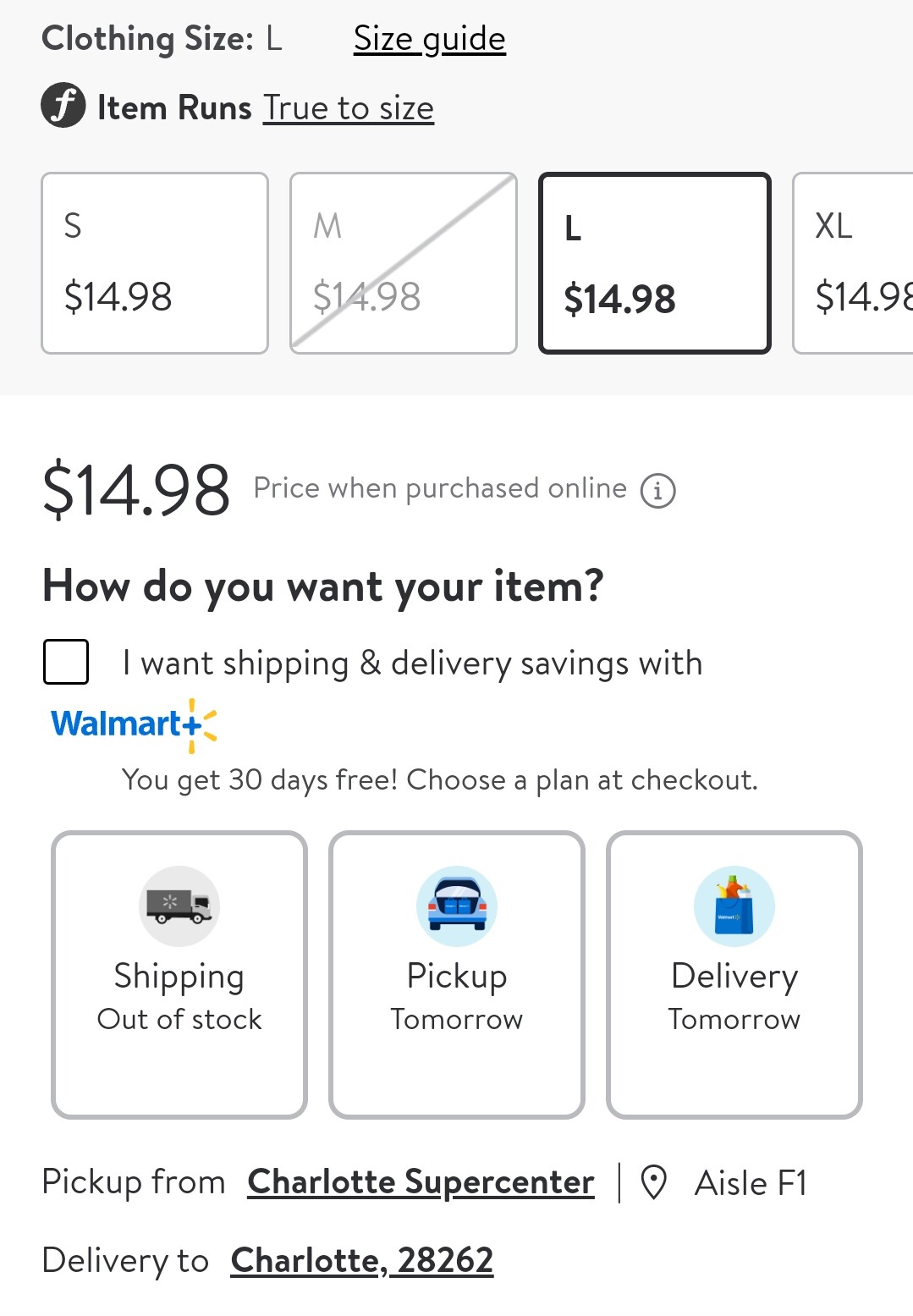Click the price info circle icon

[657, 490]
